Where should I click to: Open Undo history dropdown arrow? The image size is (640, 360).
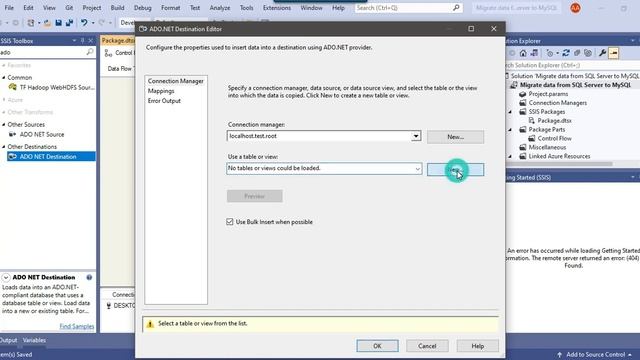pos(93,23)
